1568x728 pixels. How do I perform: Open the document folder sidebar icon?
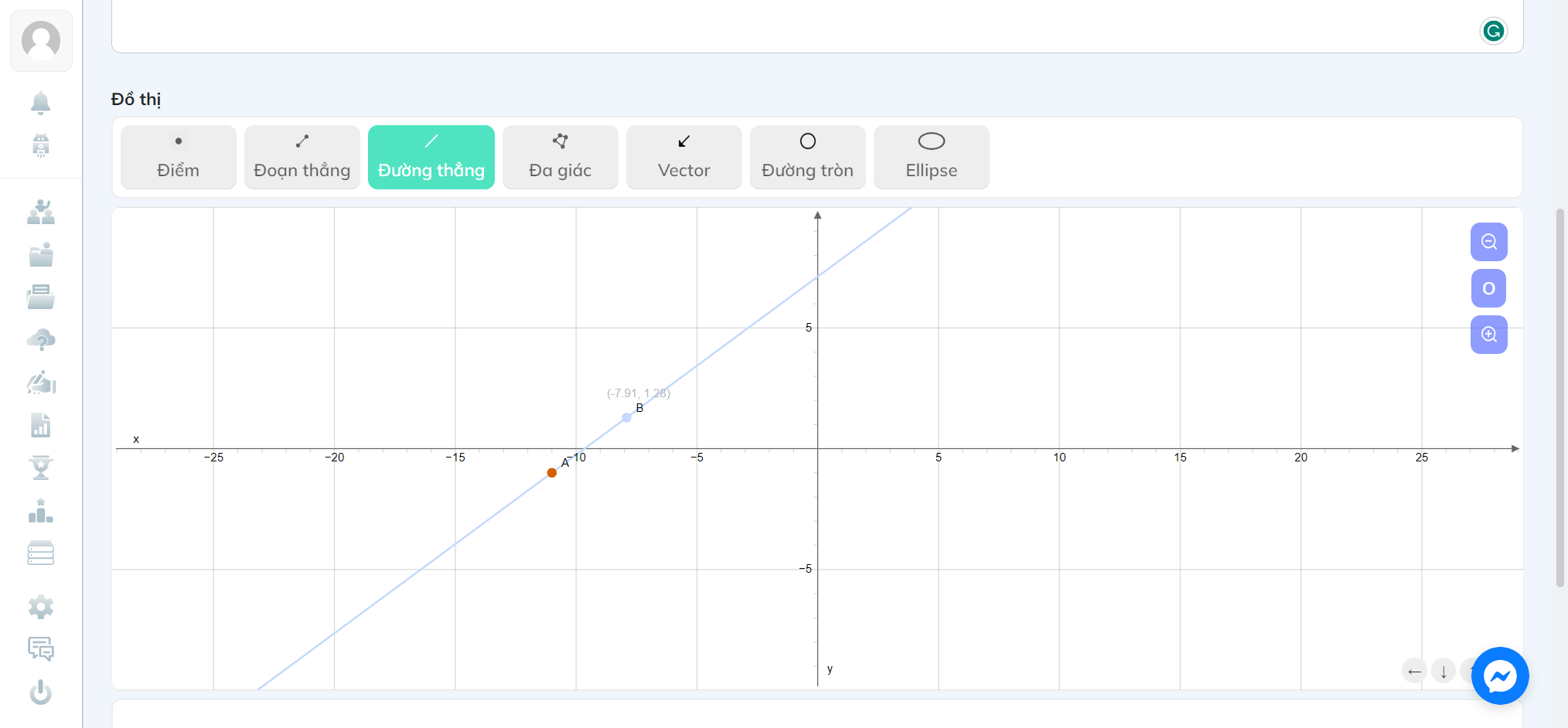[x=41, y=297]
